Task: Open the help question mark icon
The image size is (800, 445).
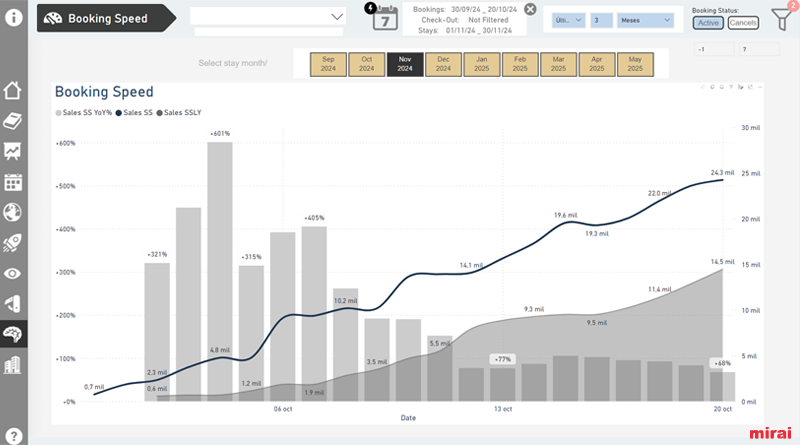Action: pyautogui.click(x=13, y=435)
